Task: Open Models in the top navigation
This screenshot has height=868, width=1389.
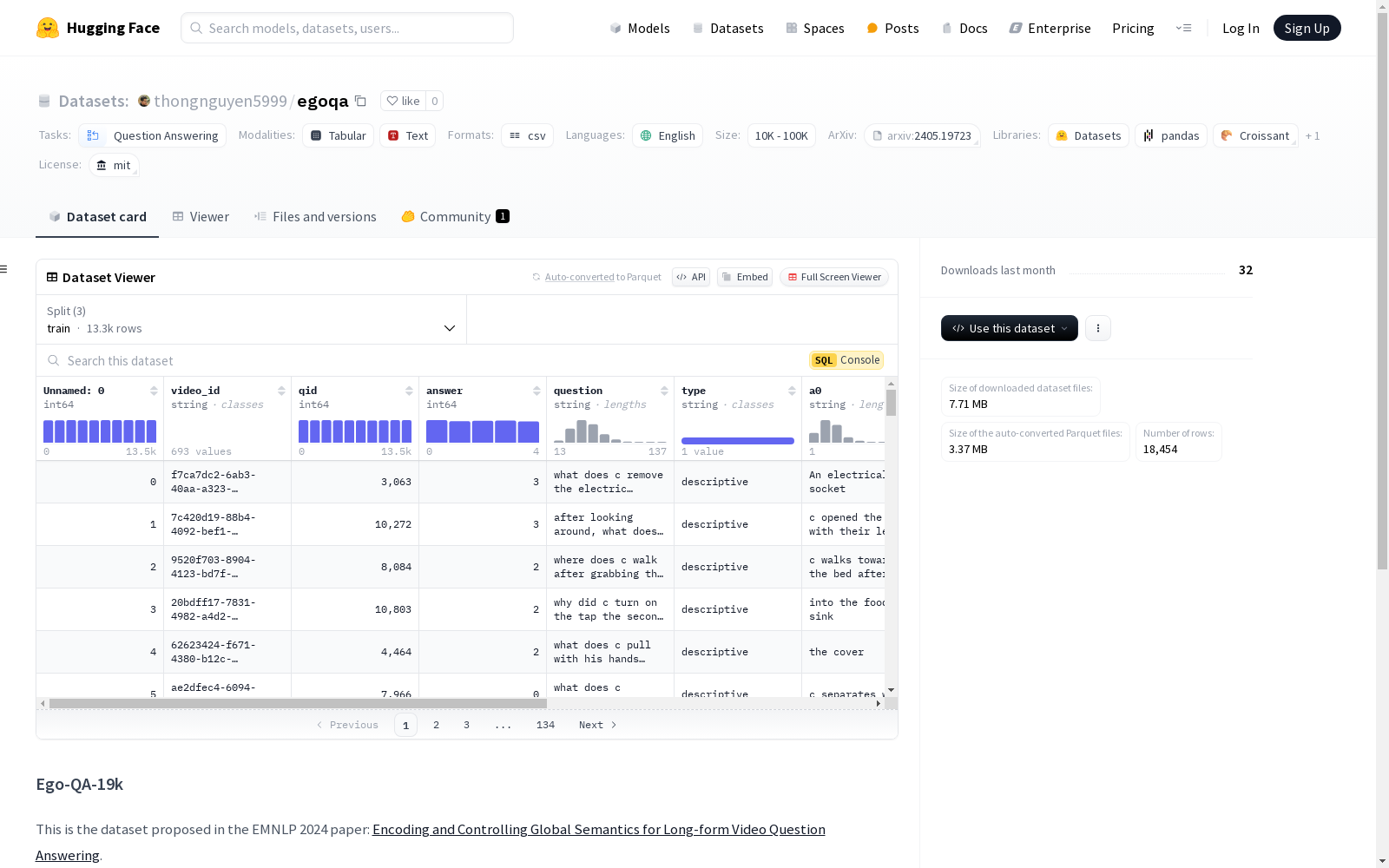Action: (640, 28)
